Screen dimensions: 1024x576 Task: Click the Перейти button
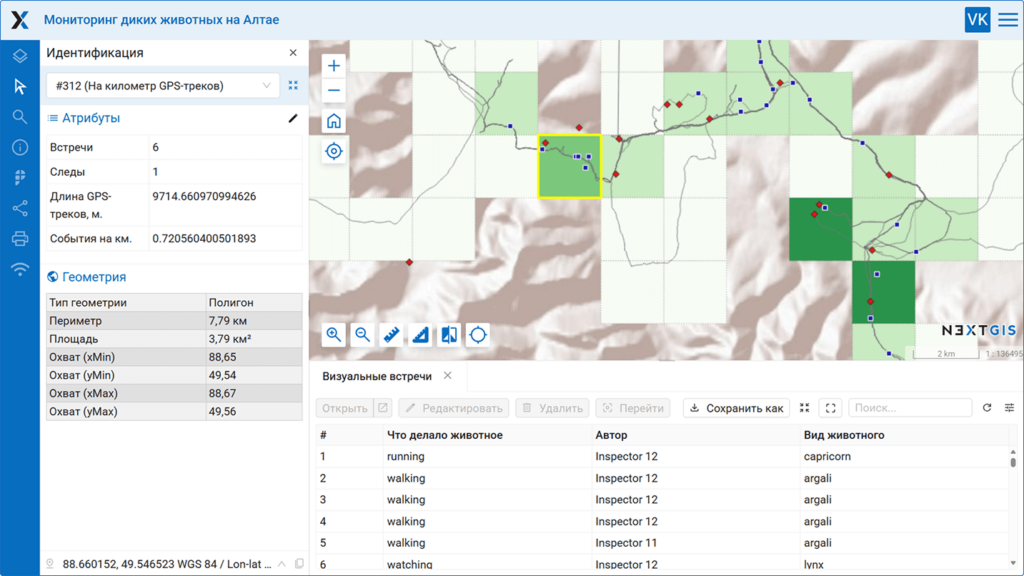click(x=633, y=408)
